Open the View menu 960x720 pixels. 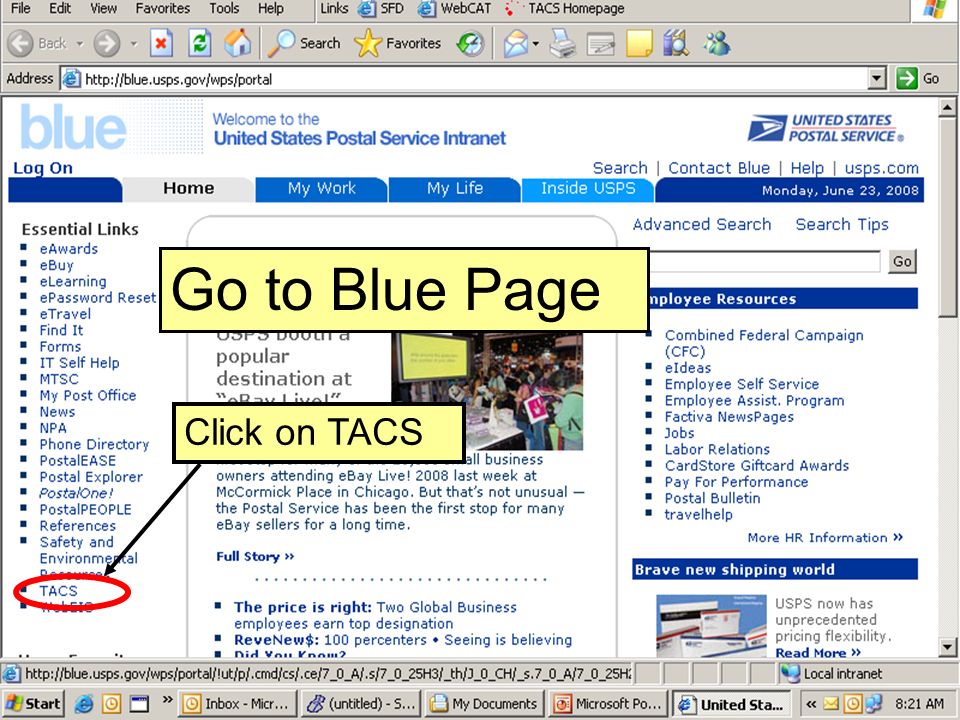coord(103,9)
